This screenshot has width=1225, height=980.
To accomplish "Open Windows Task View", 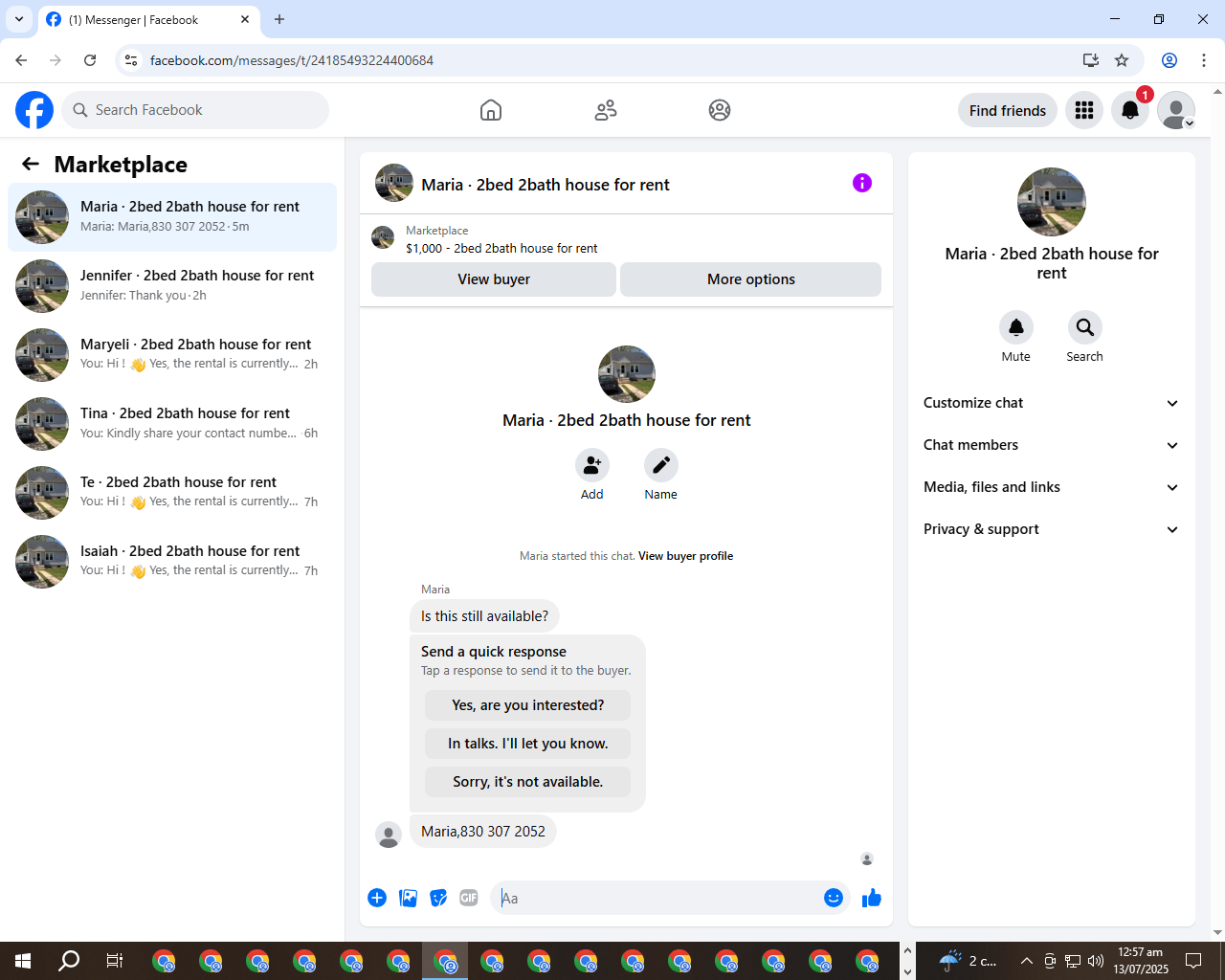I will click(x=115, y=961).
